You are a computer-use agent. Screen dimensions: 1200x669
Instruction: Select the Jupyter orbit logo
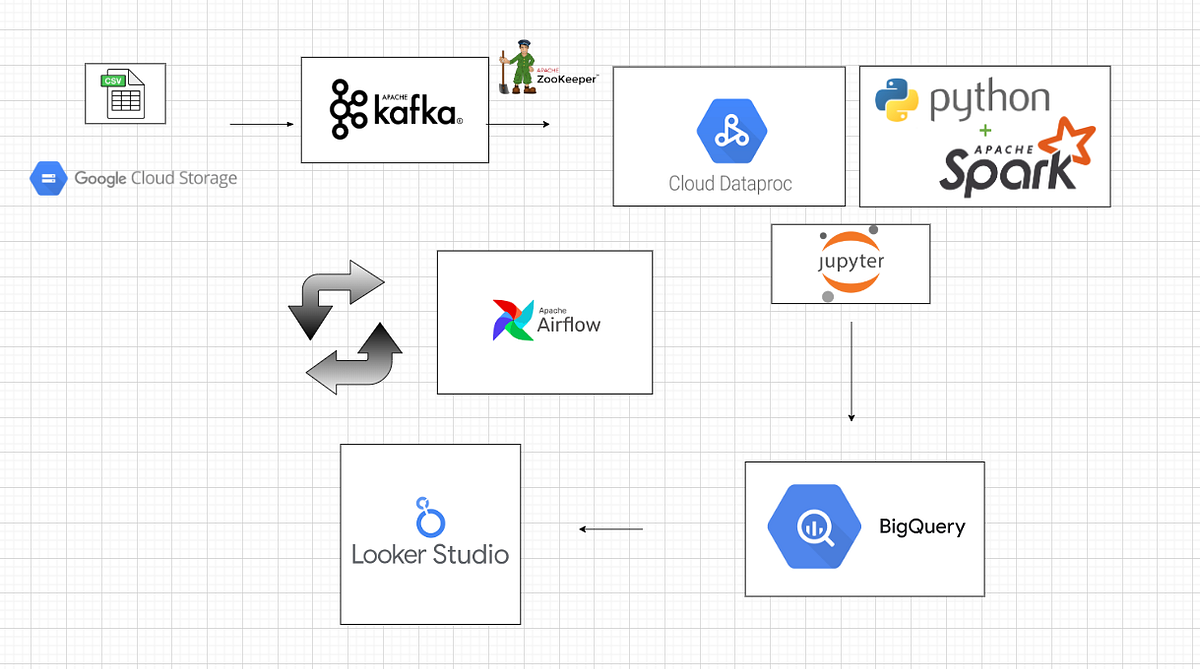click(x=849, y=262)
